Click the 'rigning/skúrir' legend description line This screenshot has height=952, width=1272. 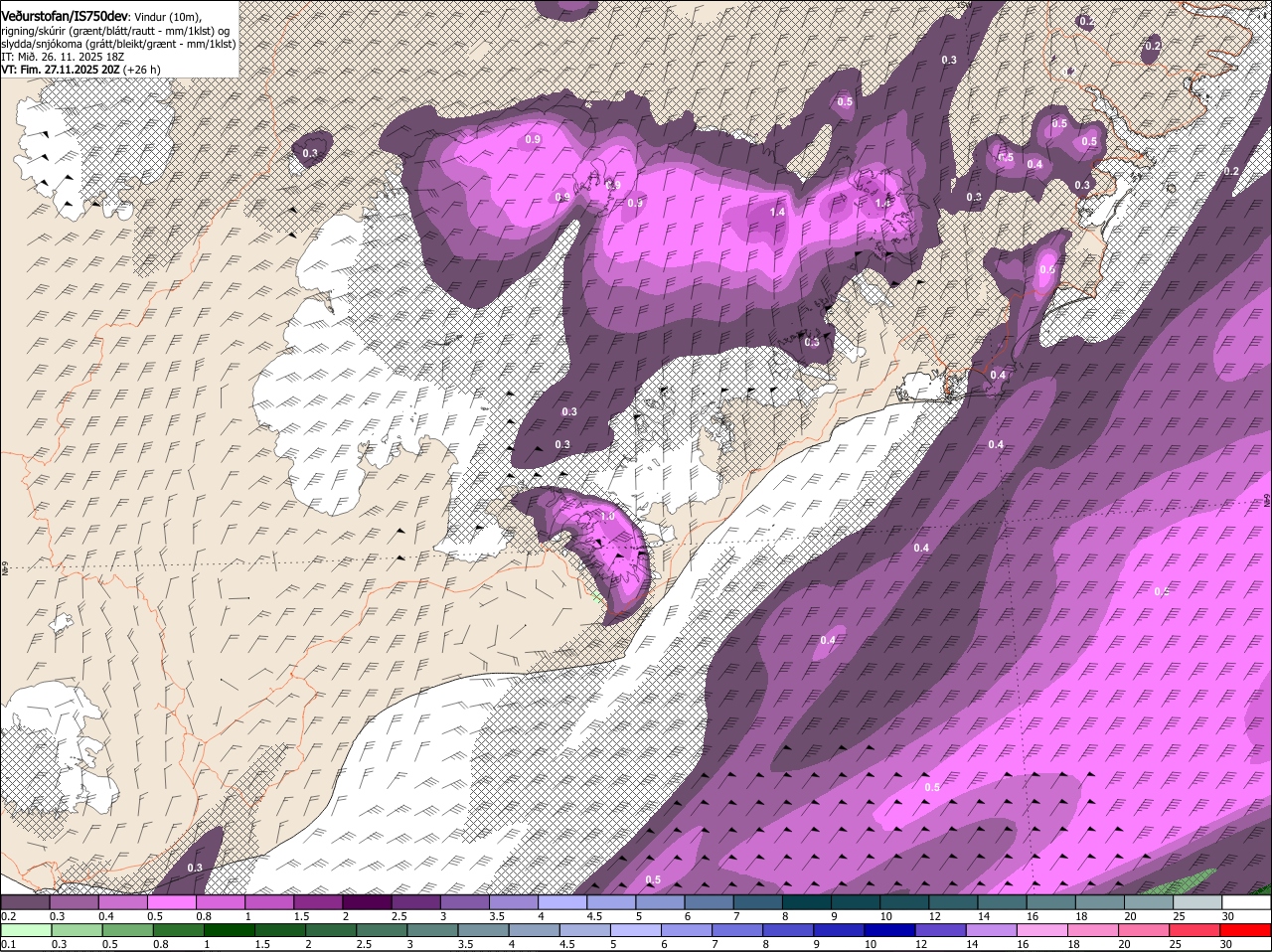point(114,30)
